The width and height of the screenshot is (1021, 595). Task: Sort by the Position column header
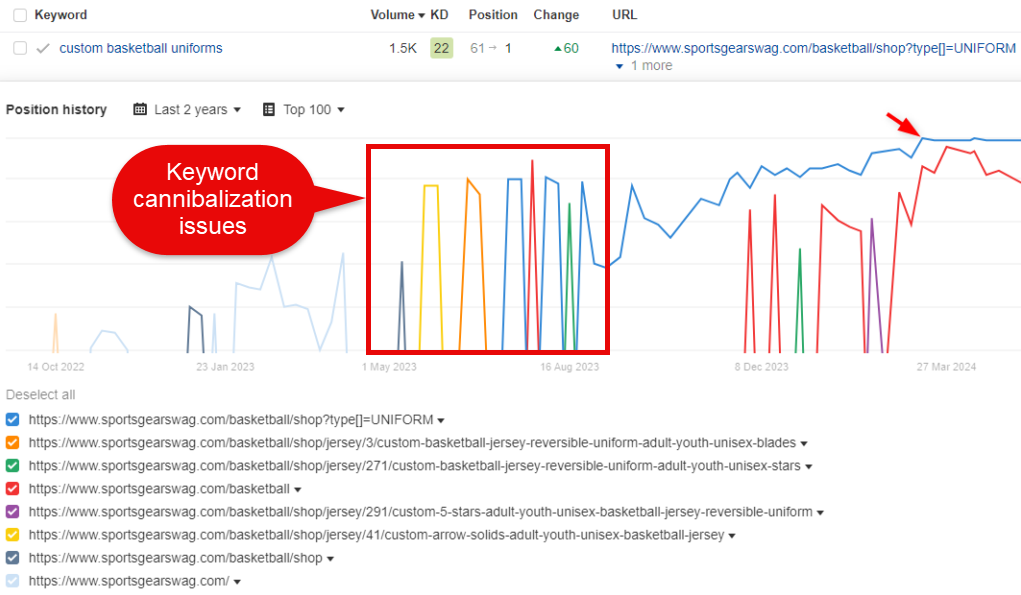pos(493,15)
